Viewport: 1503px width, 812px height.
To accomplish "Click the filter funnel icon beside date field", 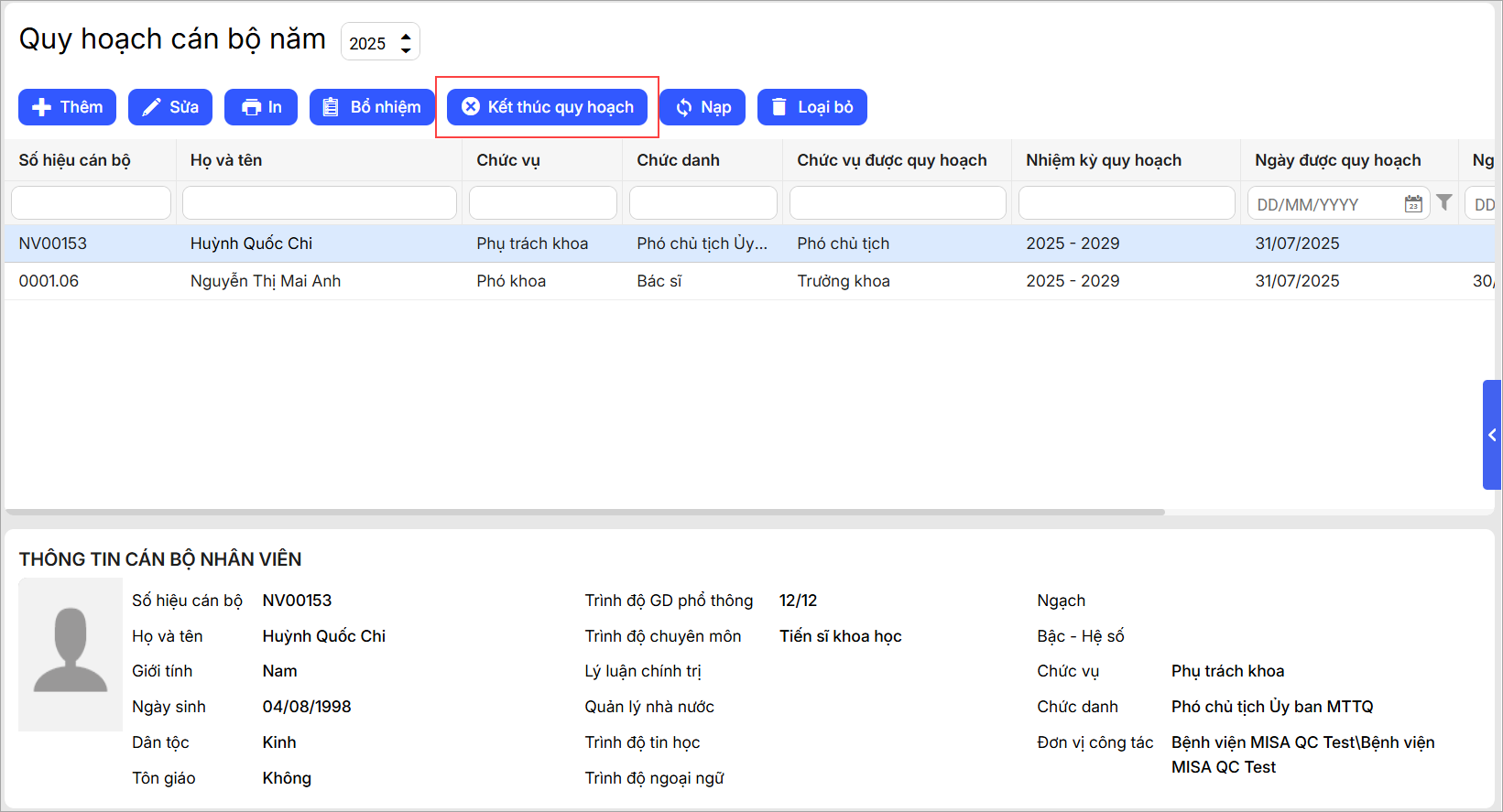I will [1444, 202].
